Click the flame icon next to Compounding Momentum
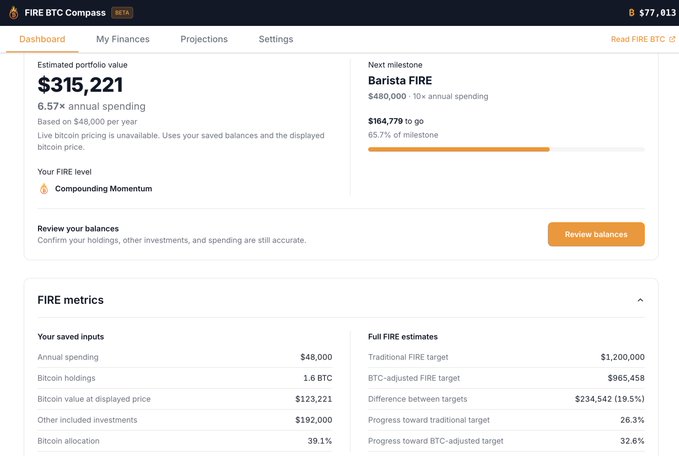The height and width of the screenshot is (456, 679). click(44, 189)
